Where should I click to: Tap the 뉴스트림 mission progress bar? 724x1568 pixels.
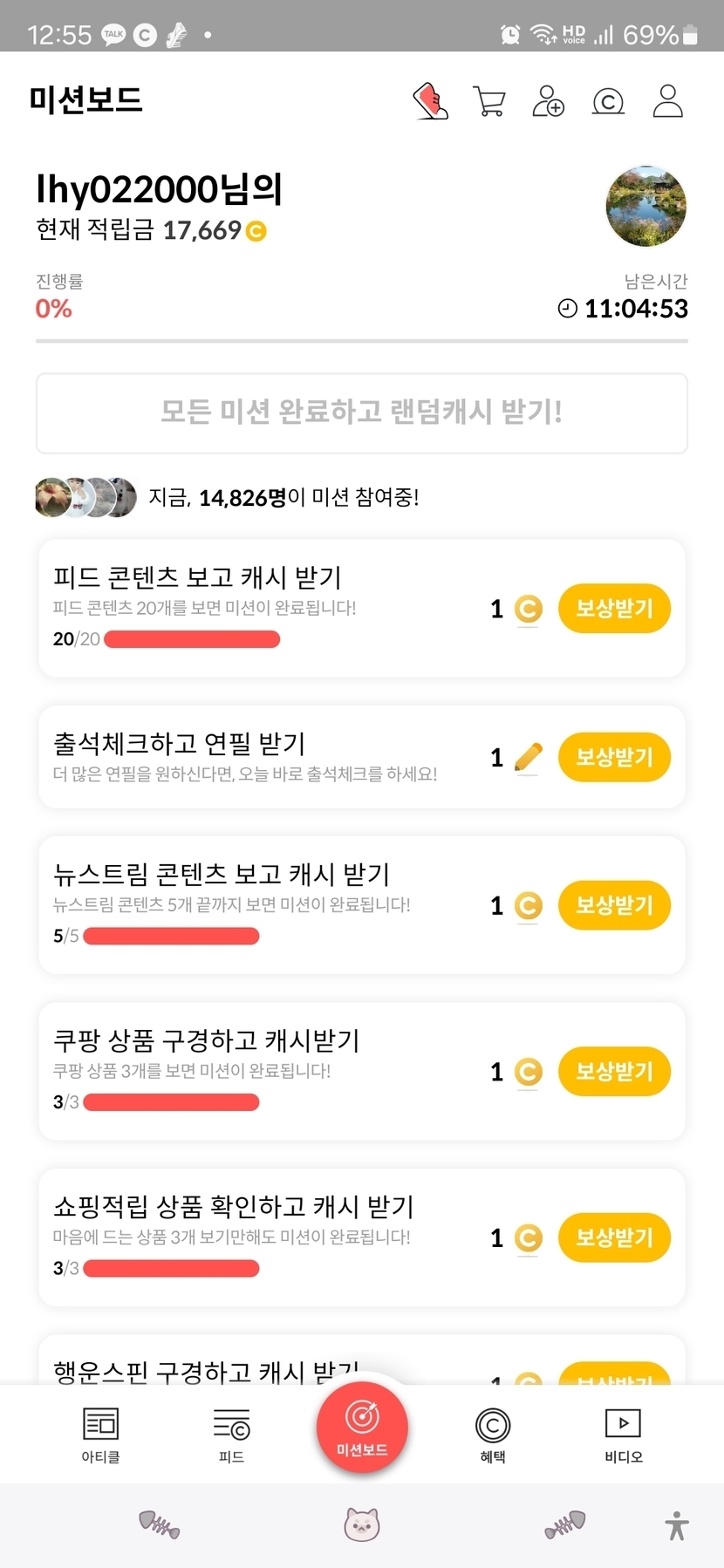tap(171, 936)
